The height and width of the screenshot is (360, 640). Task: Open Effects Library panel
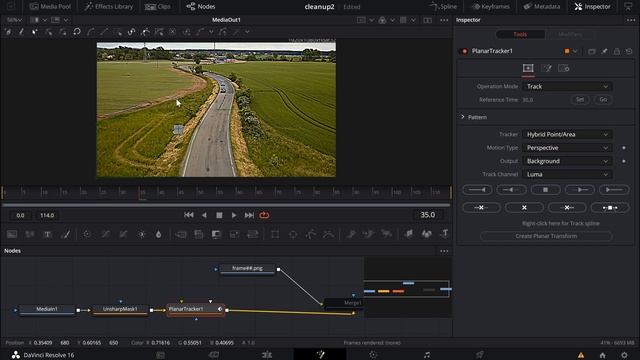coord(109,7)
